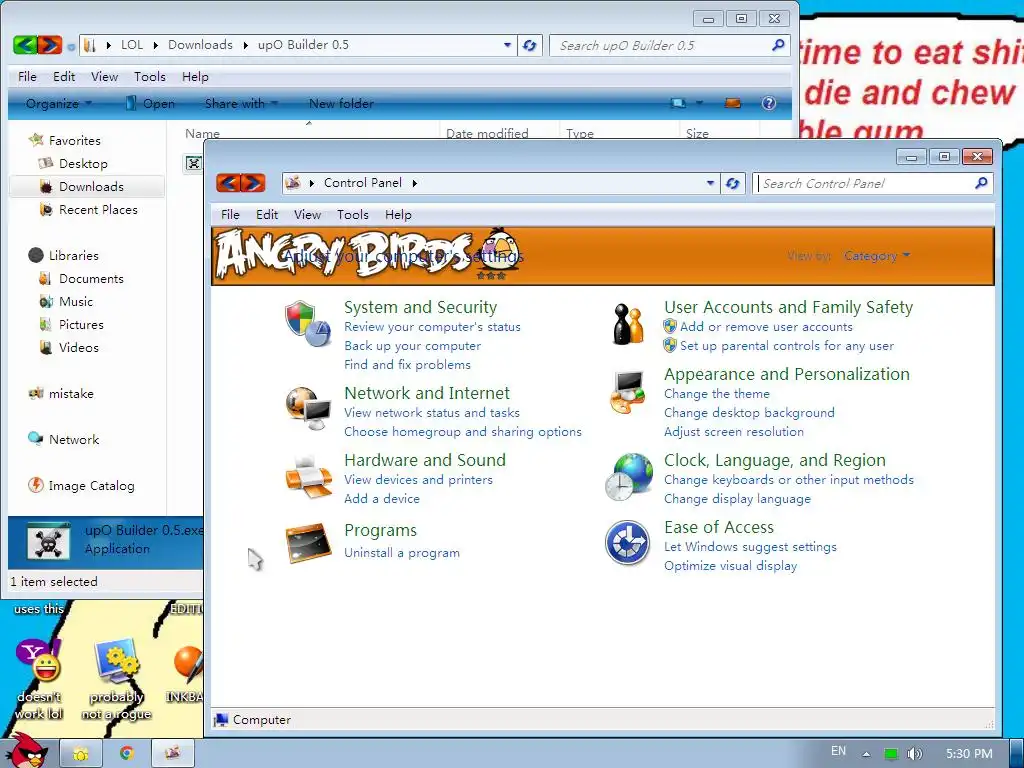Image resolution: width=1024 pixels, height=768 pixels.
Task: Open File menu in Control Panel
Action: (x=230, y=215)
